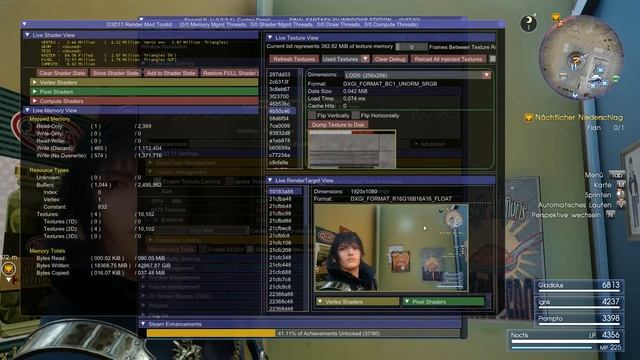Click Dump Texture to Disk
This screenshot has height=360, width=640.
(338, 124)
